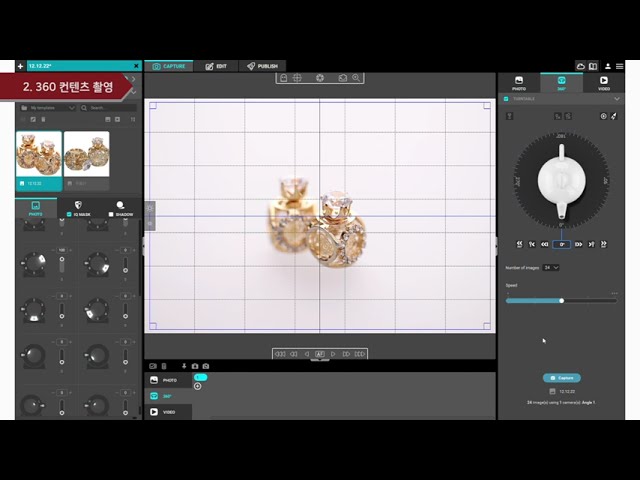Move focus far backward with the triple-left arrow

pyautogui.click(x=280, y=354)
